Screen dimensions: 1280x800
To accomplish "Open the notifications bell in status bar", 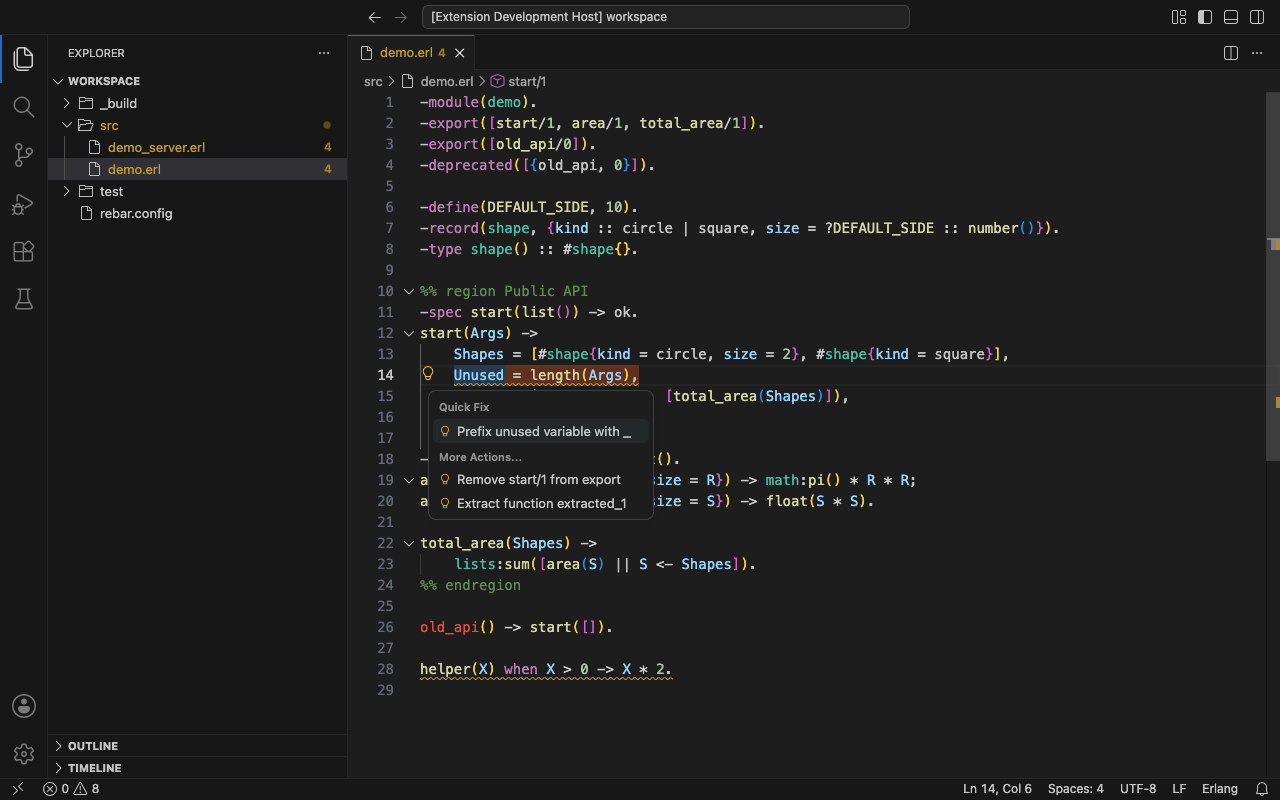I will click(x=1262, y=789).
